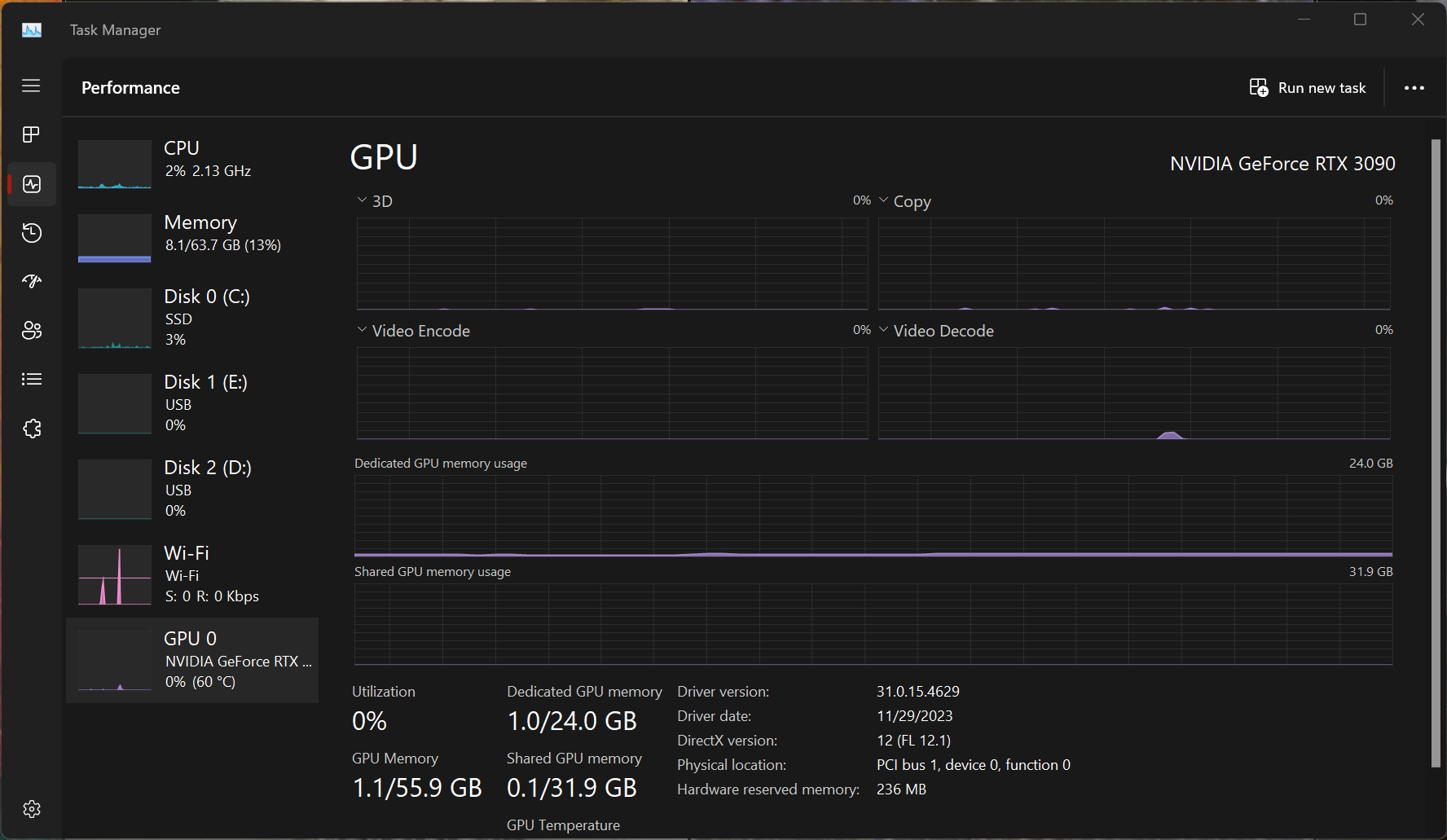This screenshot has height=840, width=1447.
Task: Click the physical location PCI bus value
Action: 974,765
